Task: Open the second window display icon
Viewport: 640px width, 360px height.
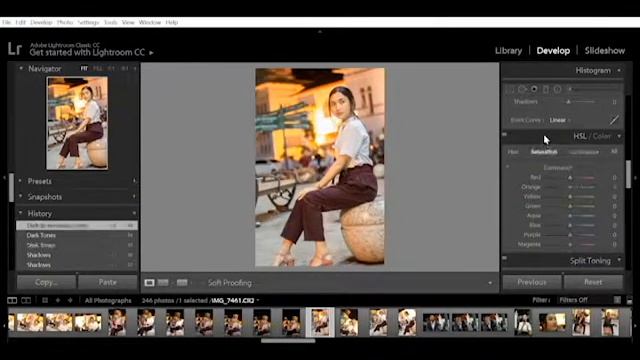Action: [26, 300]
